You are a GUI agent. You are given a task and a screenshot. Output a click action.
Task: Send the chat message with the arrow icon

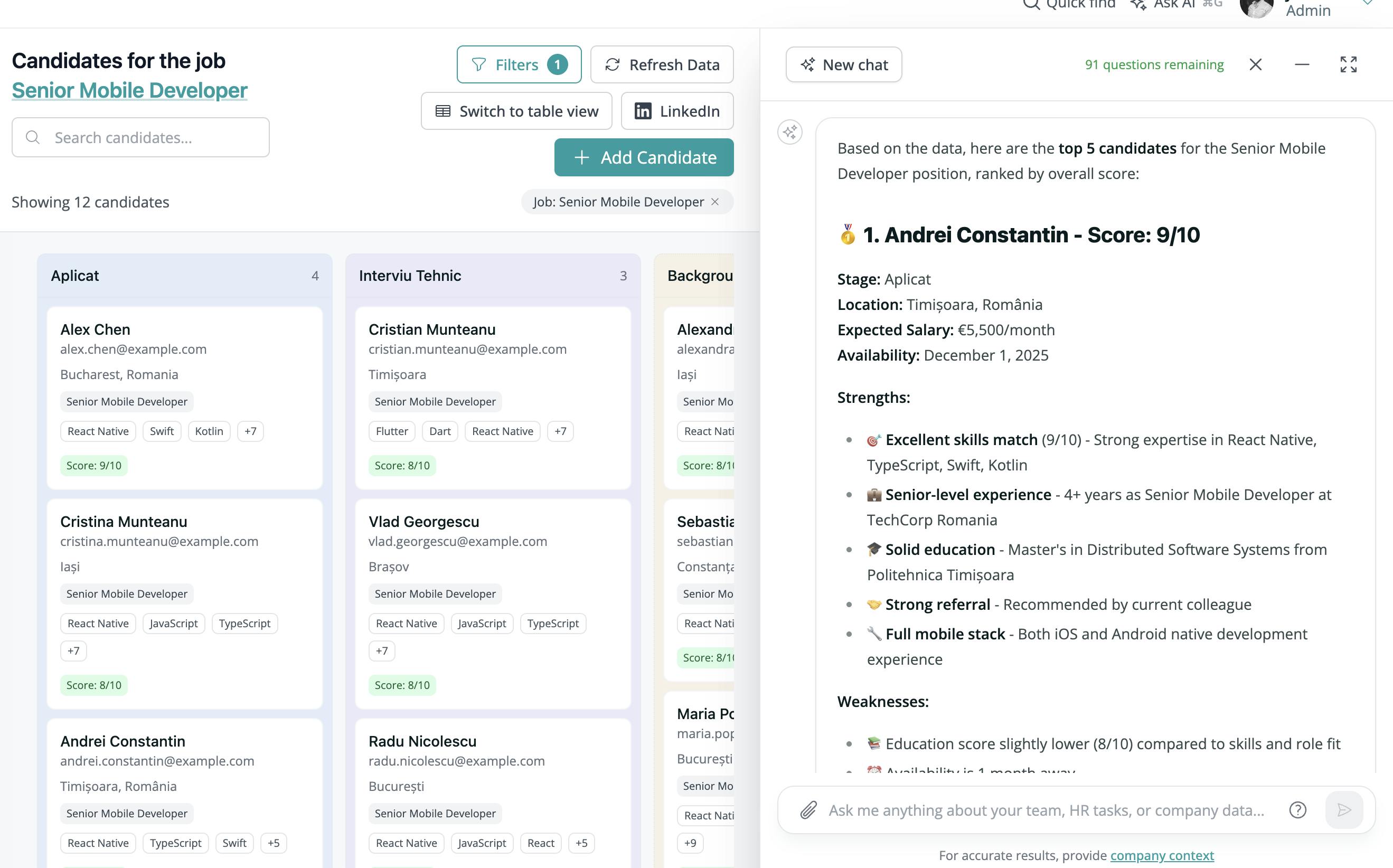(x=1343, y=810)
